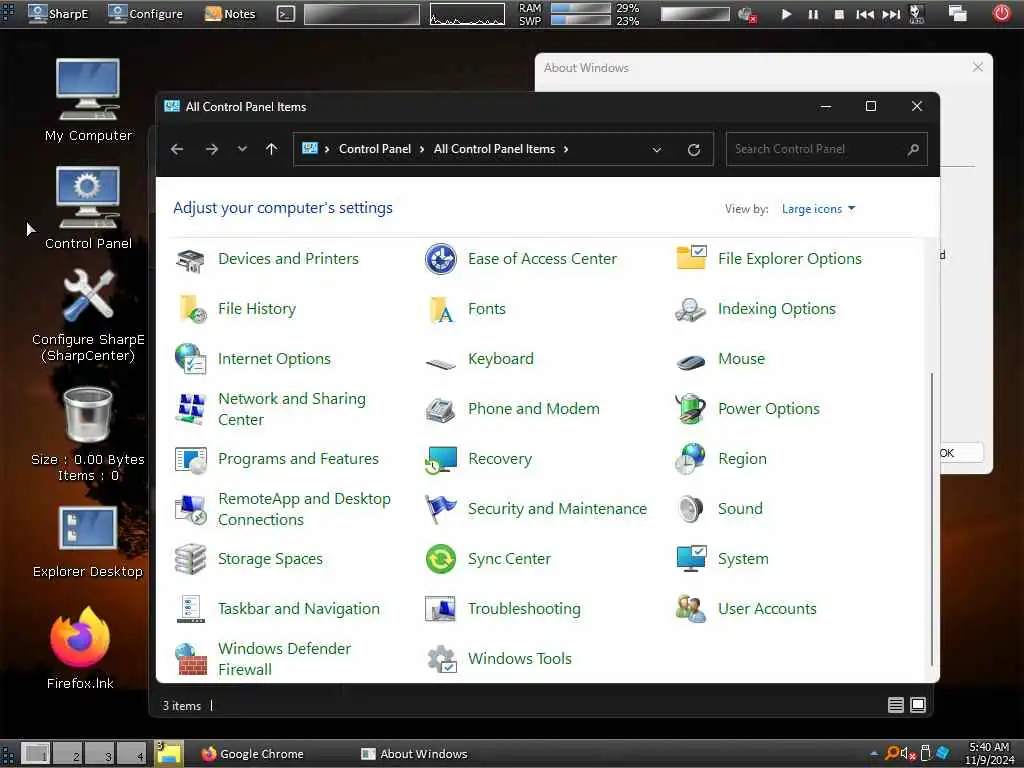Go up one level with up arrow
The image size is (1024, 768).
pos(272,149)
